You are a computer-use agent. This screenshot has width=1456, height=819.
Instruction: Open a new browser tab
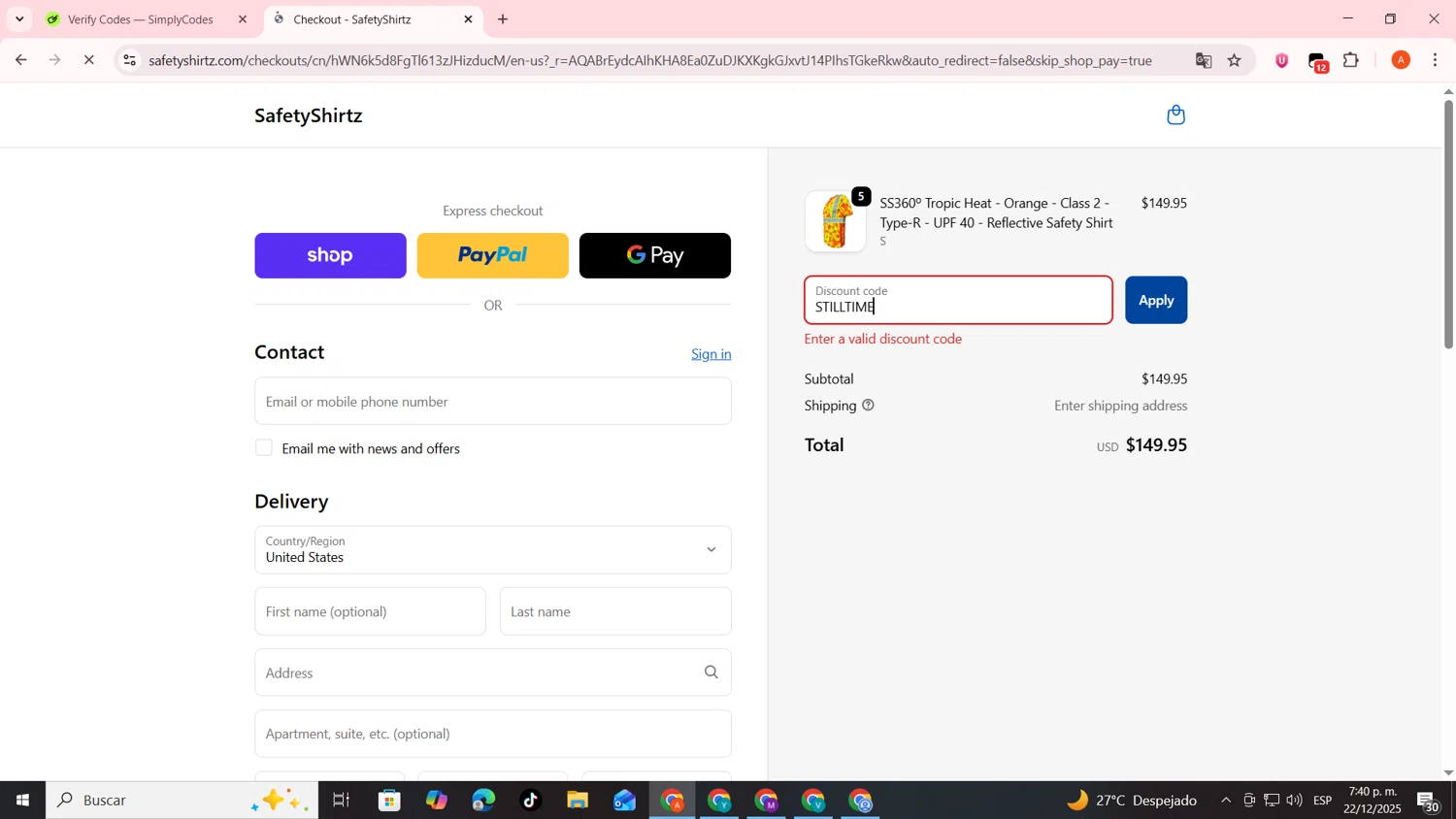pos(503,19)
